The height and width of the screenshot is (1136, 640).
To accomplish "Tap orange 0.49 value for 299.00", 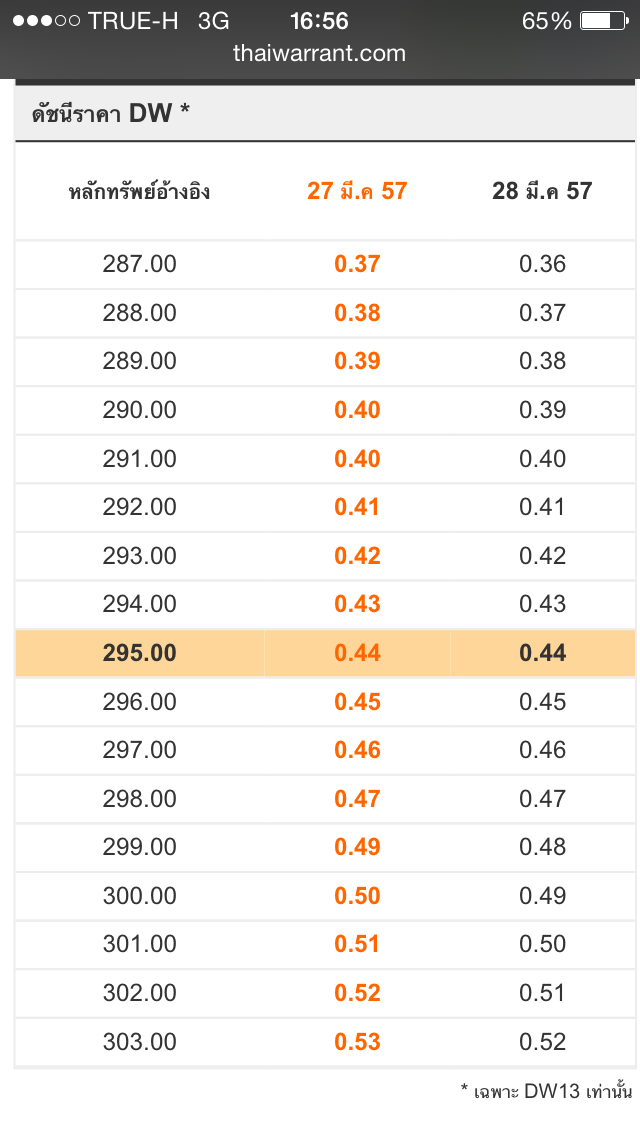I will coord(357,847).
